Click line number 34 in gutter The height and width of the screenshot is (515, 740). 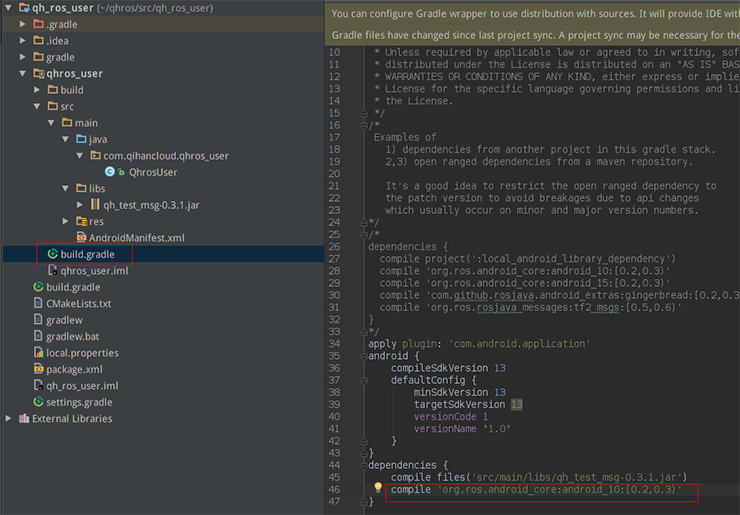pyautogui.click(x=334, y=344)
